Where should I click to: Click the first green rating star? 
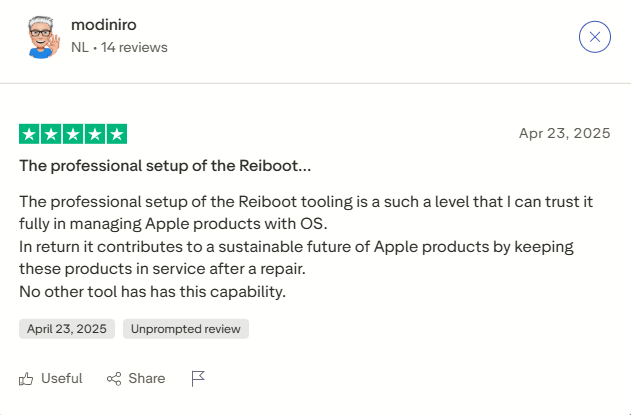pyautogui.click(x=29, y=134)
